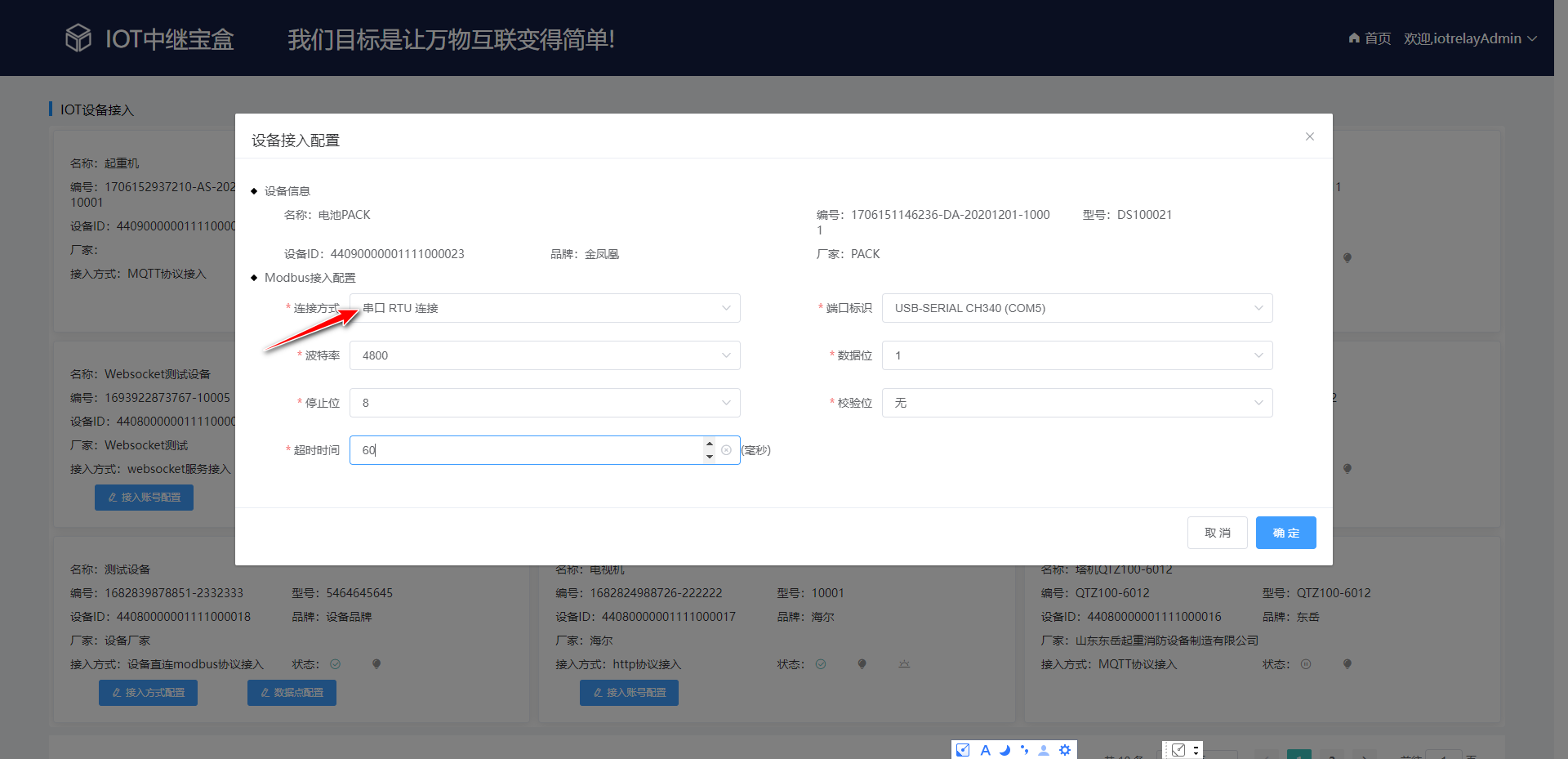Screen dimensions: 1568x759
Task: Click the checkmark status icon on 测试设备 card
Action: [x=335, y=664]
